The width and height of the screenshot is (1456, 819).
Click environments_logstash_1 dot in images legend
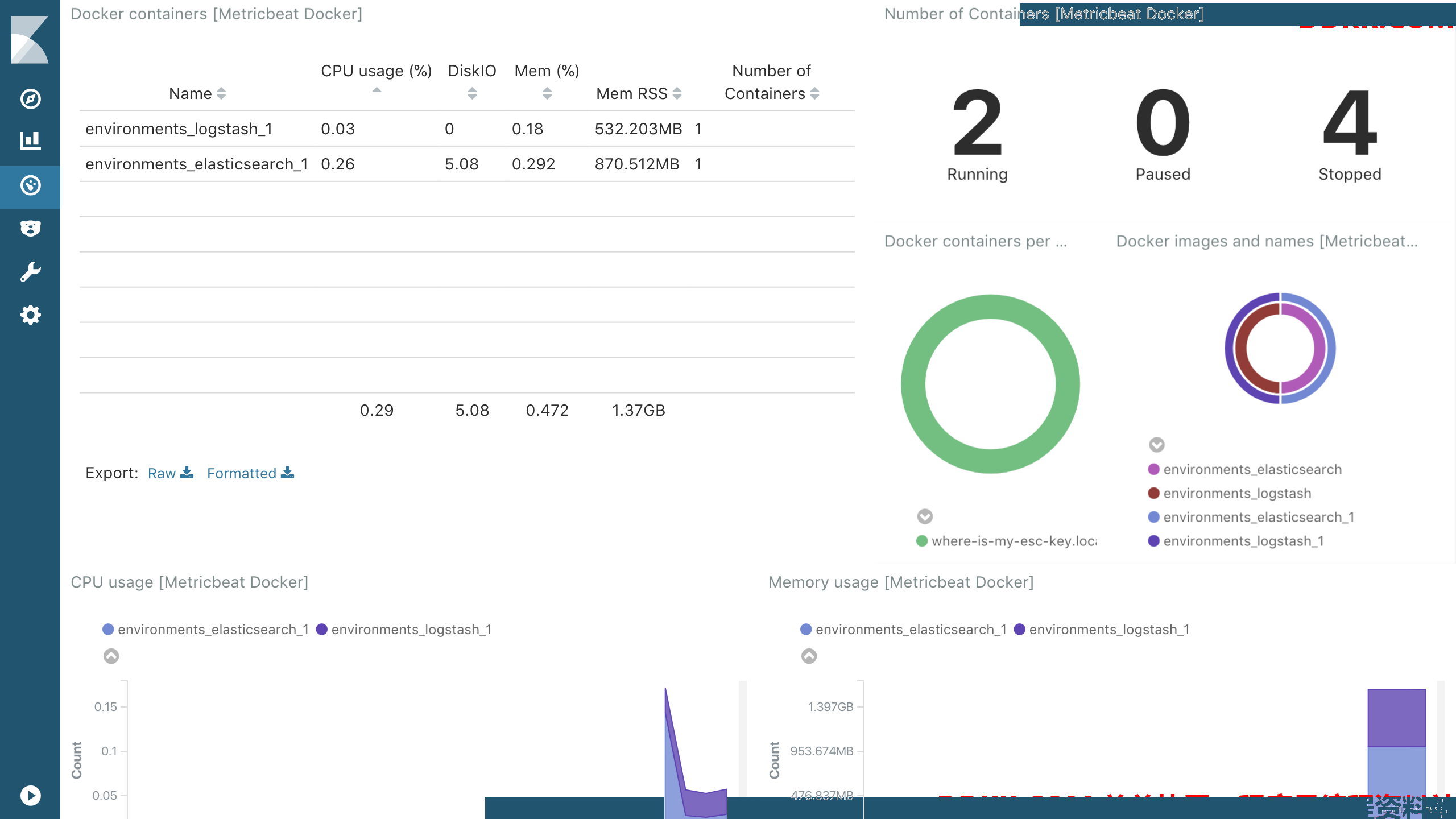click(x=1154, y=541)
